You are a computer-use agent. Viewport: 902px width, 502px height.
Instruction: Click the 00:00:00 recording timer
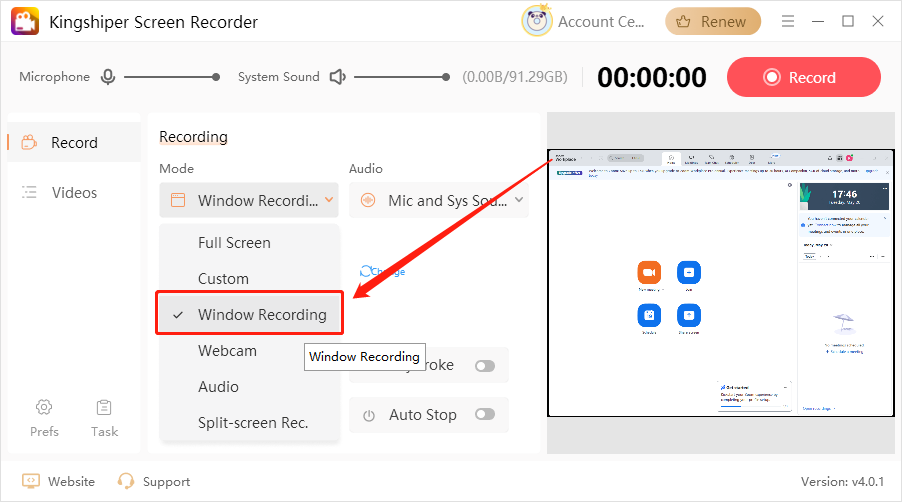point(652,77)
